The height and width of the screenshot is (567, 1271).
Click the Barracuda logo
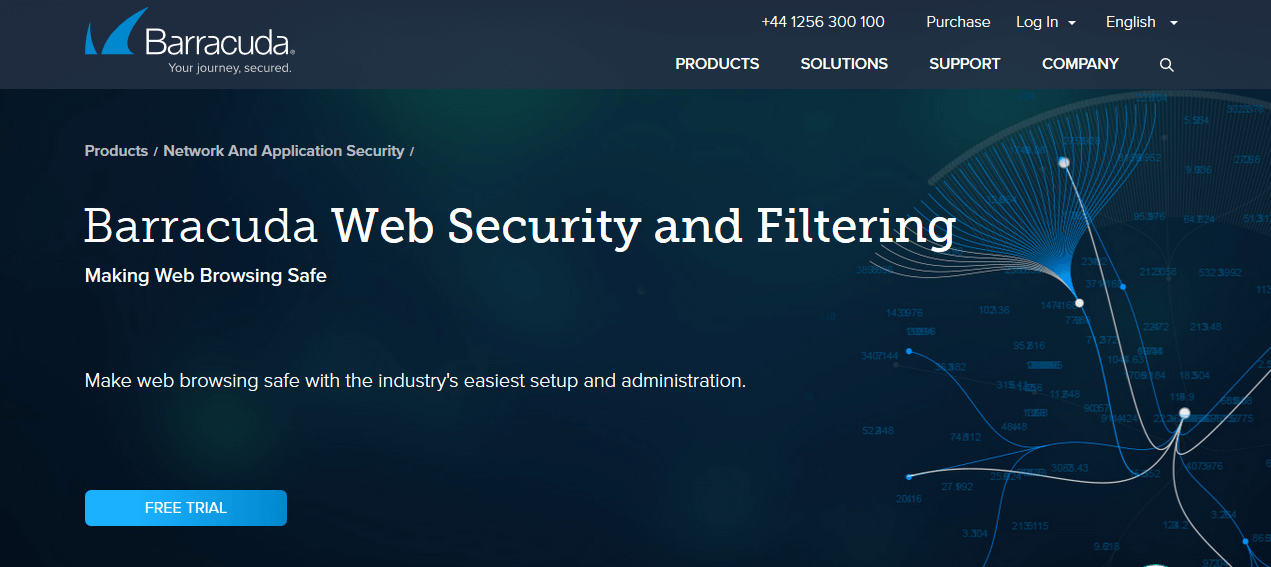tap(189, 41)
